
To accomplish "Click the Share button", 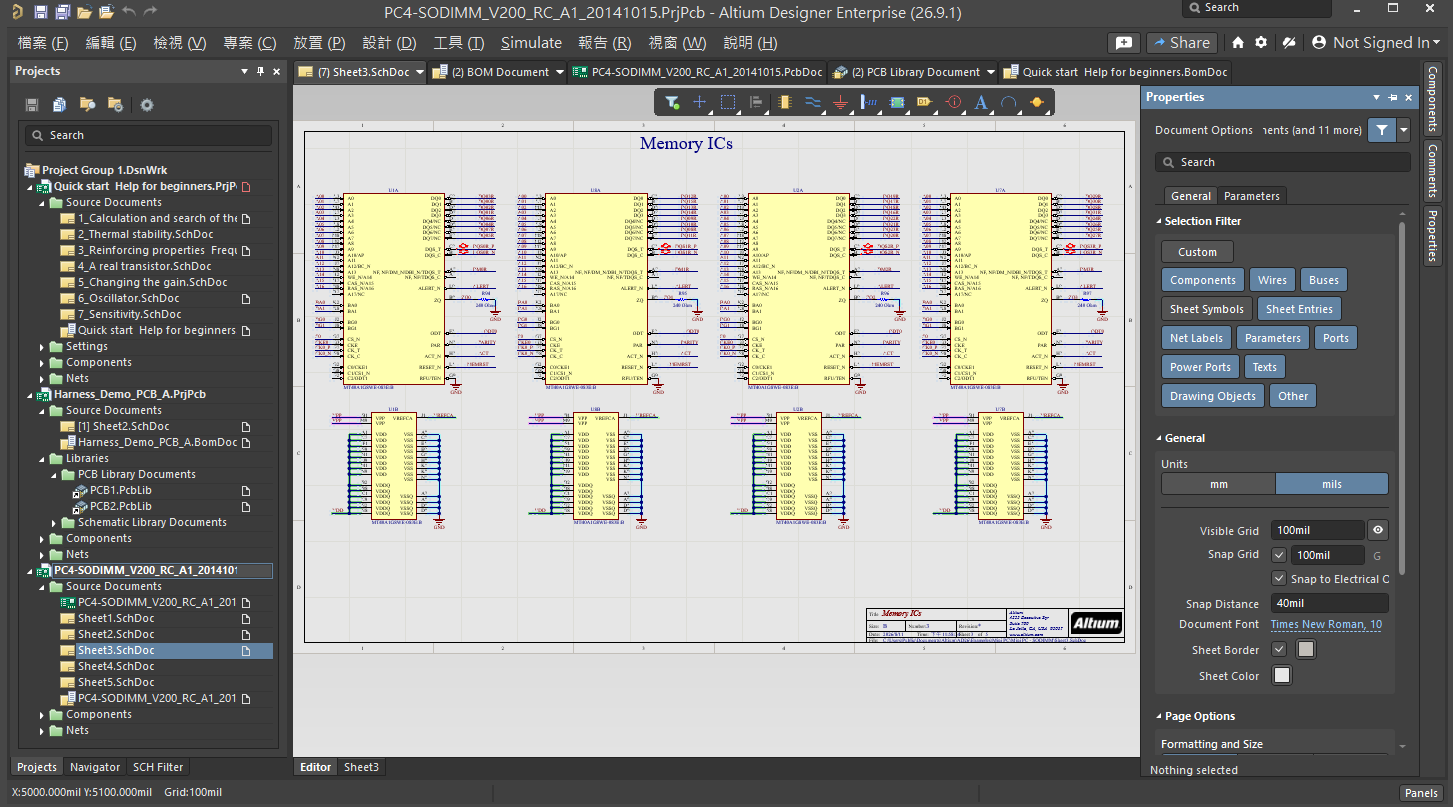I will coord(1180,43).
